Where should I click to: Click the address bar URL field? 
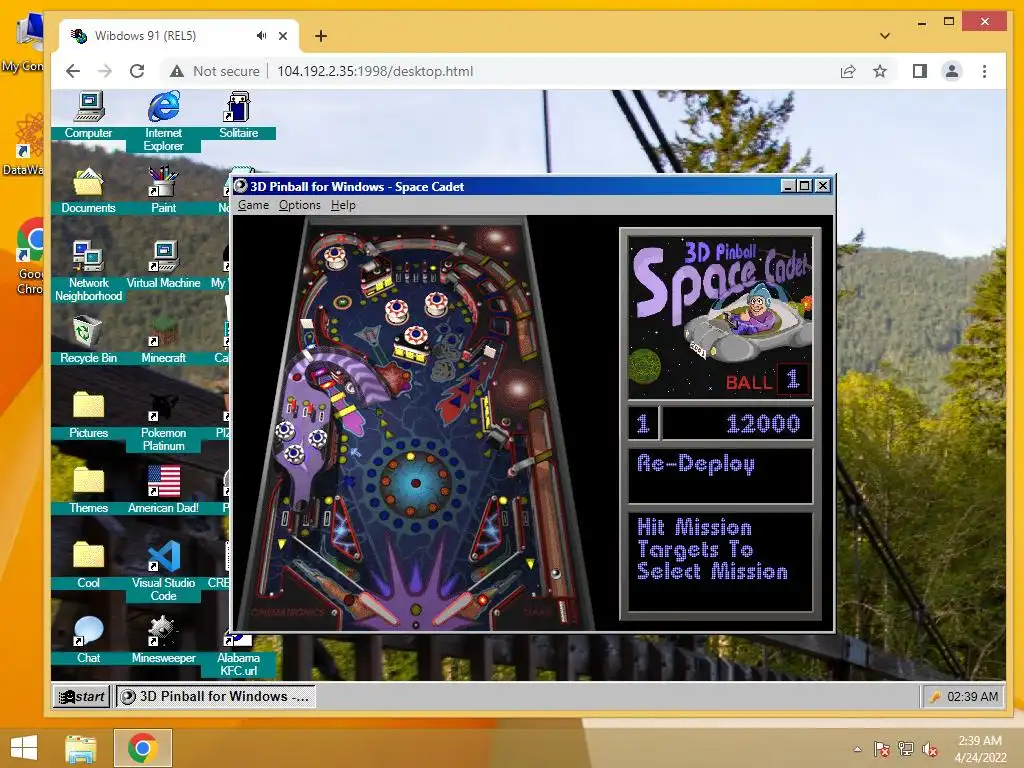(x=375, y=71)
